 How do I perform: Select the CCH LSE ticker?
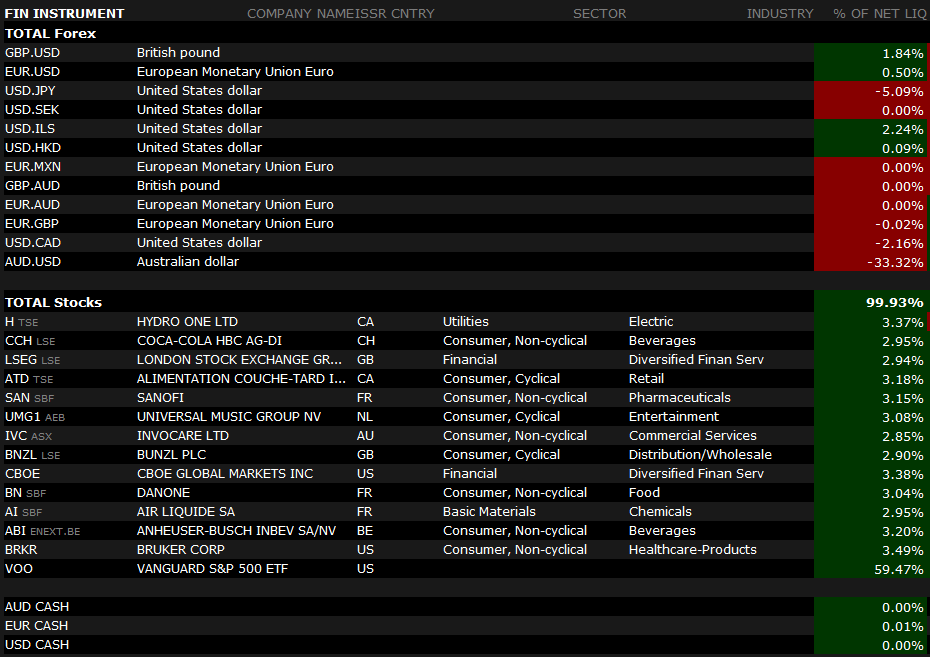pos(30,341)
